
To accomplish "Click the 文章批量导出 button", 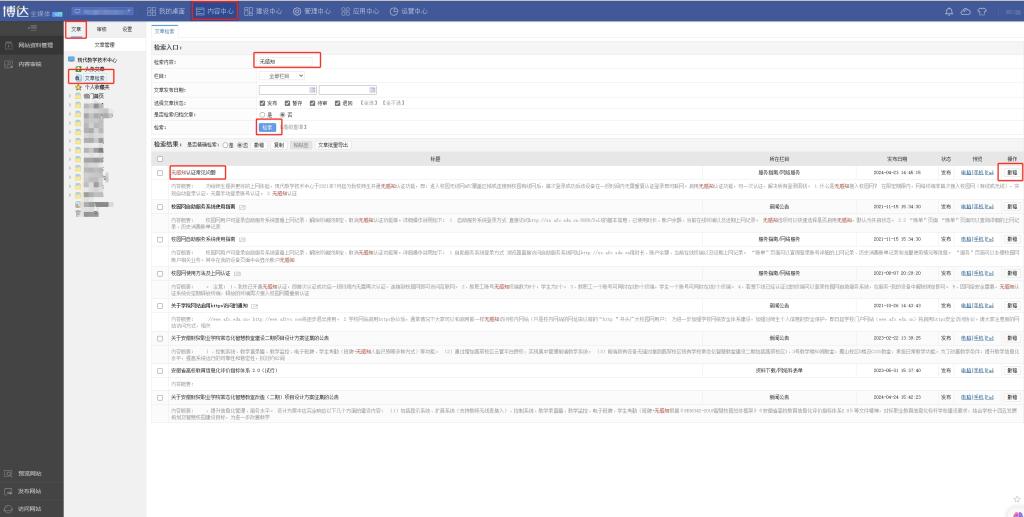I will pos(333,144).
